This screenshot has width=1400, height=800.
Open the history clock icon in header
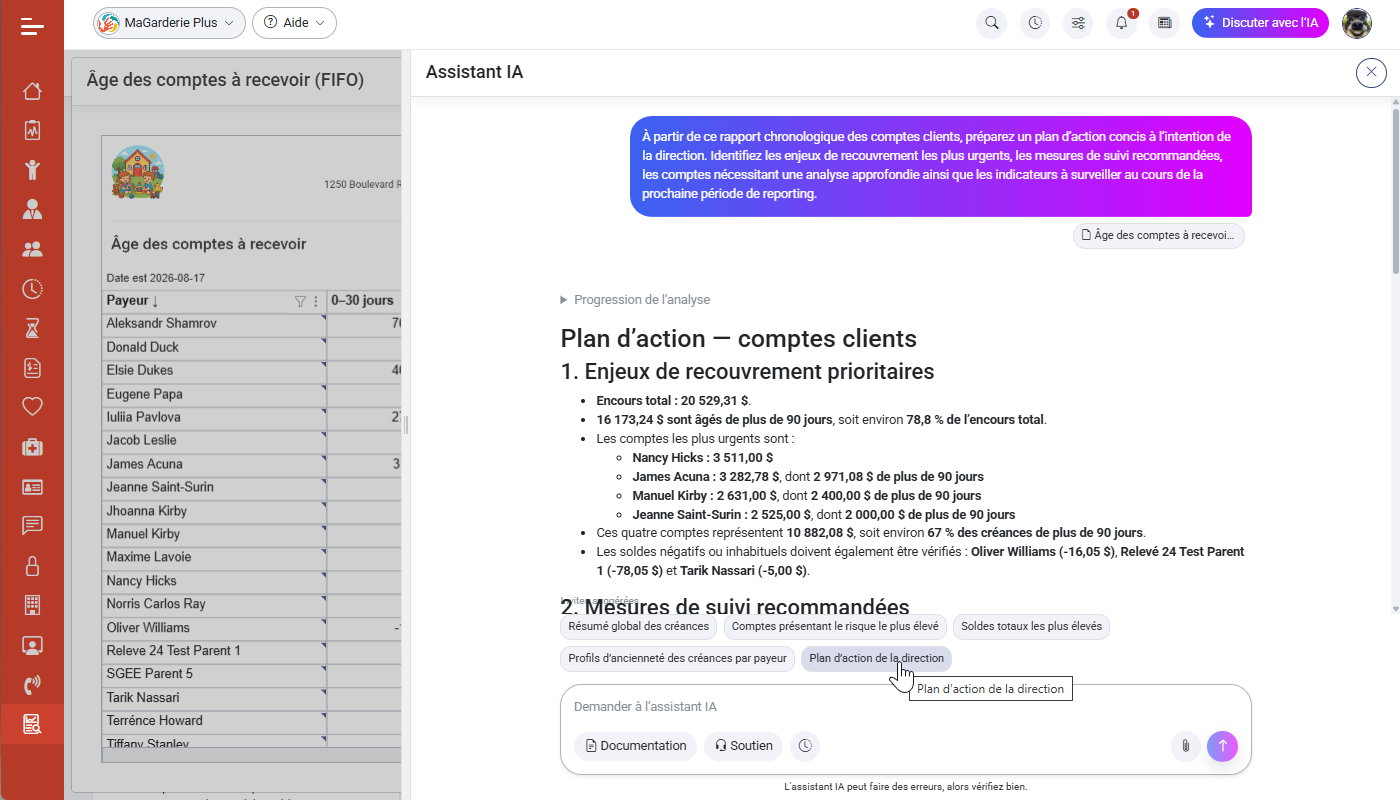(x=1034, y=23)
